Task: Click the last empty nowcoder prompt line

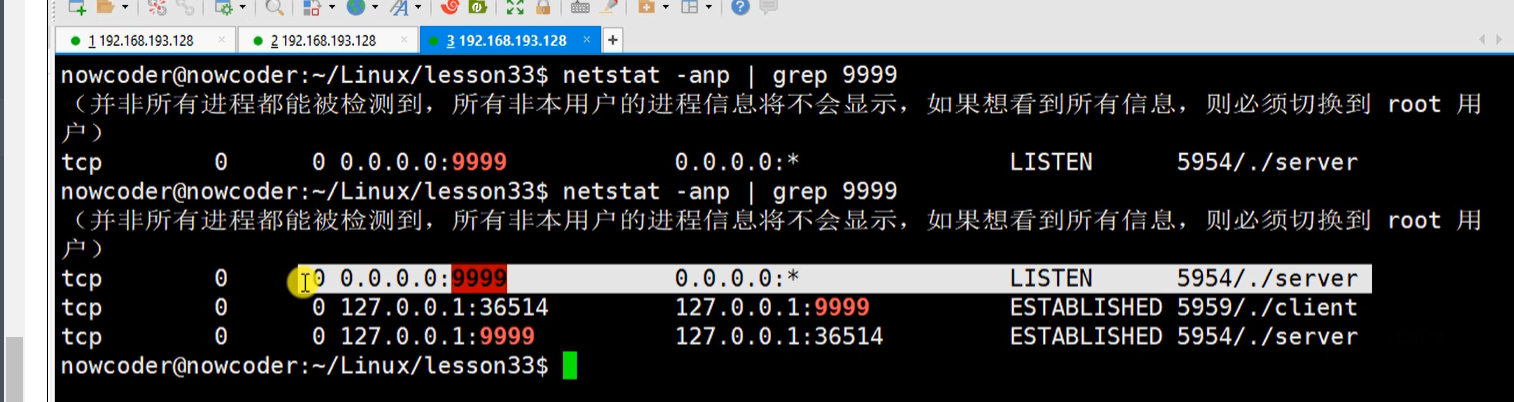Action: [x=305, y=365]
